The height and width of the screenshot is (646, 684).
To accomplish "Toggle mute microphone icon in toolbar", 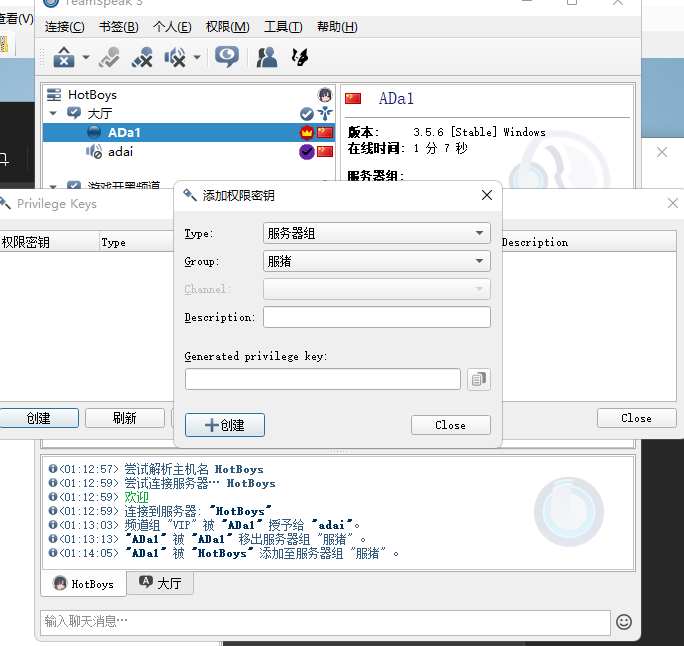I will click(143, 58).
